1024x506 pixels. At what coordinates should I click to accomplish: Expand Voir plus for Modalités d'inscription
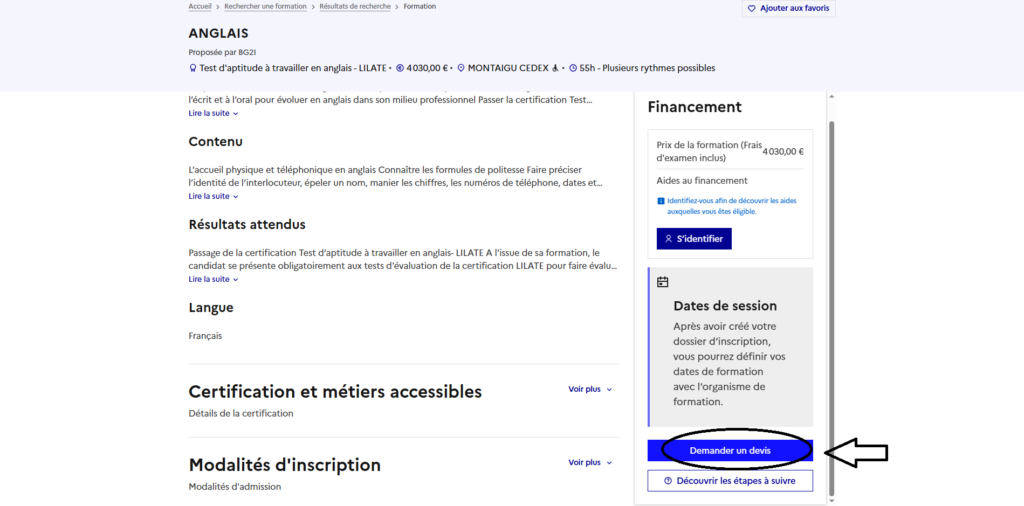coord(590,462)
